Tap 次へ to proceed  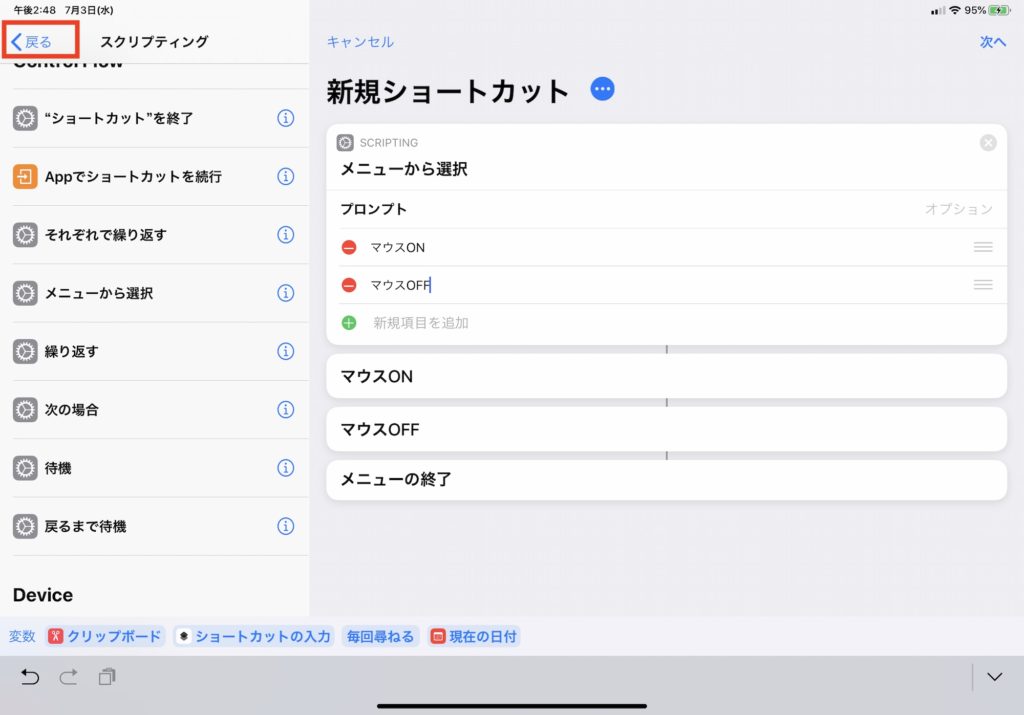[993, 42]
